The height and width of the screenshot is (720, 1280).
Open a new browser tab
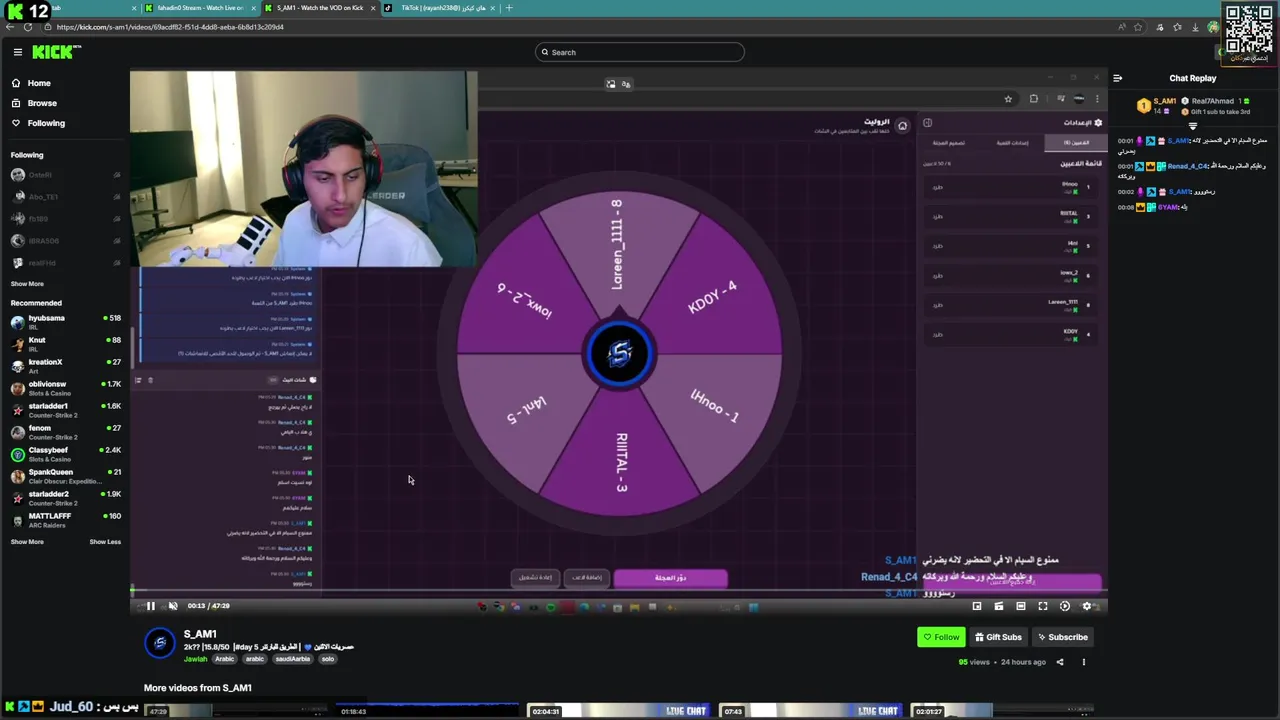509,8
